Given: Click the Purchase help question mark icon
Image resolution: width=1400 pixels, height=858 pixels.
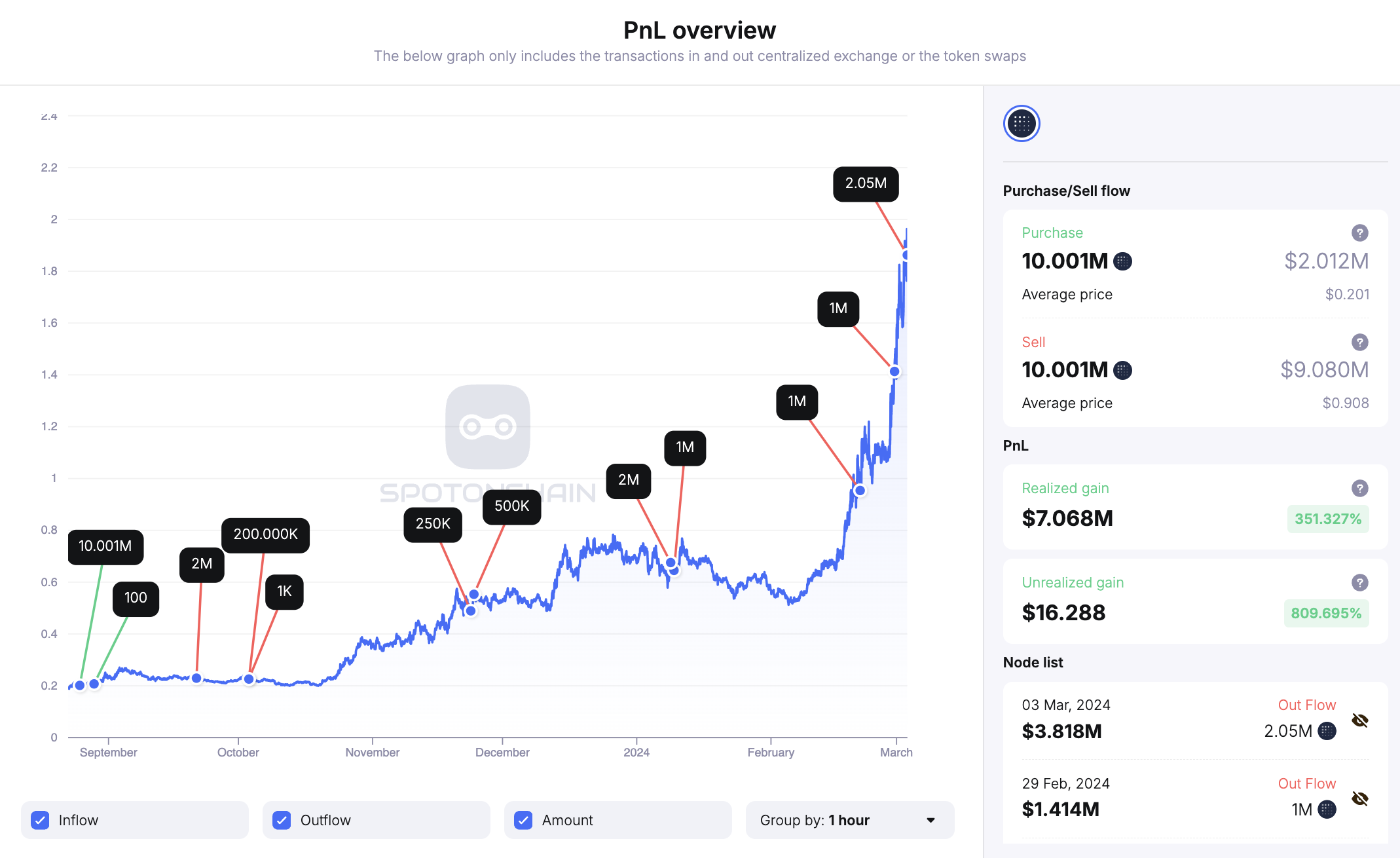Looking at the screenshot, I should 1359,233.
